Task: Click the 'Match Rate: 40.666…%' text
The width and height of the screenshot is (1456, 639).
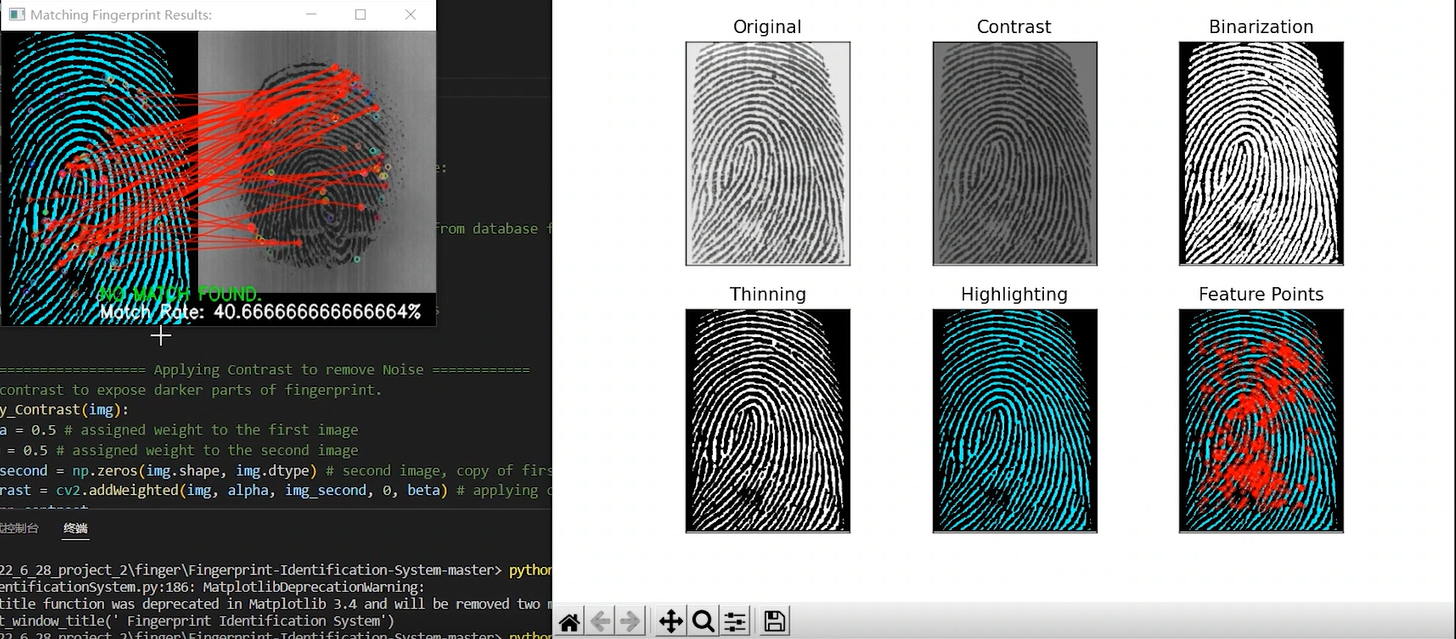Action: click(x=260, y=312)
